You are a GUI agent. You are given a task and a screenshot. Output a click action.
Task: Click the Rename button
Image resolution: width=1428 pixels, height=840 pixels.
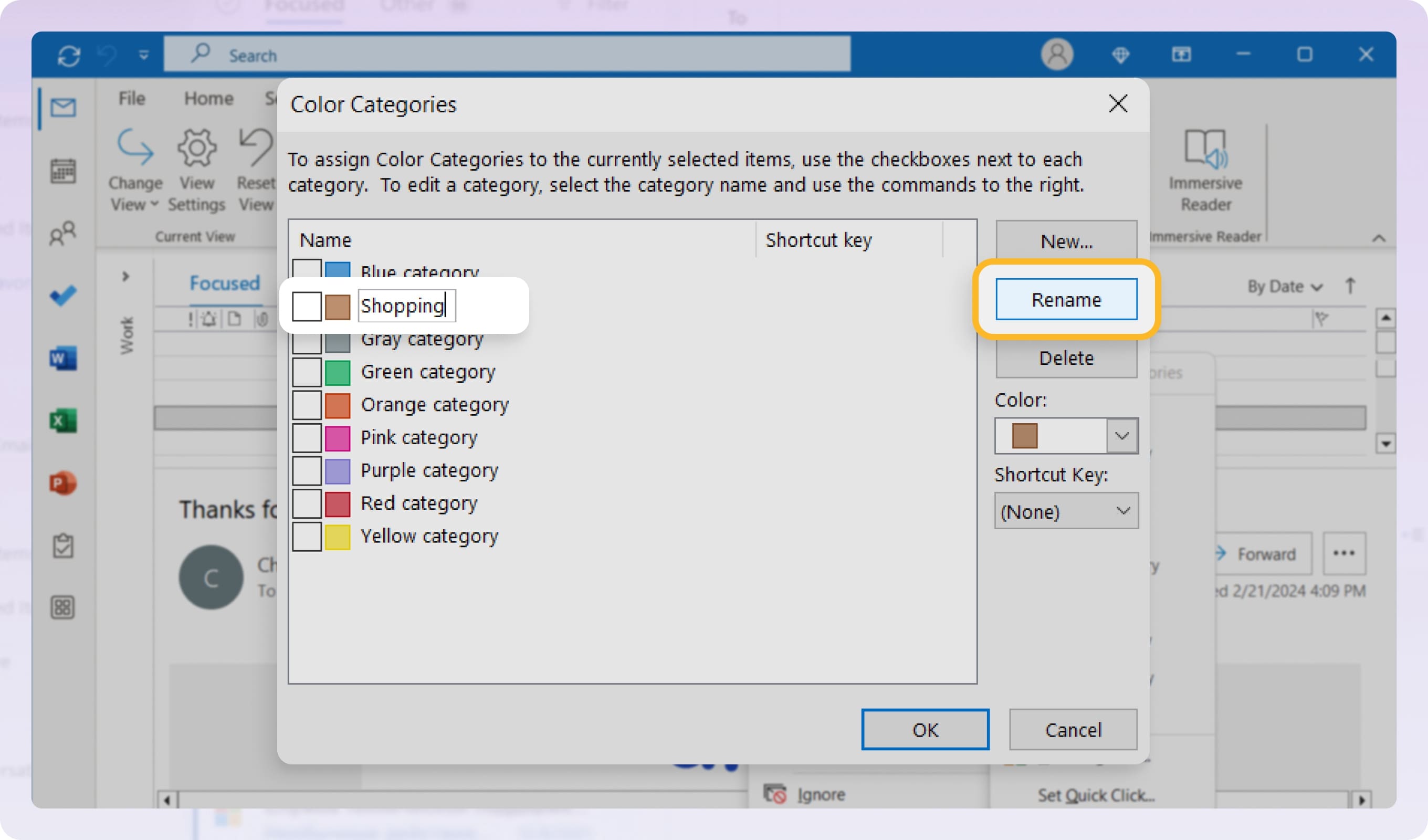(x=1066, y=299)
